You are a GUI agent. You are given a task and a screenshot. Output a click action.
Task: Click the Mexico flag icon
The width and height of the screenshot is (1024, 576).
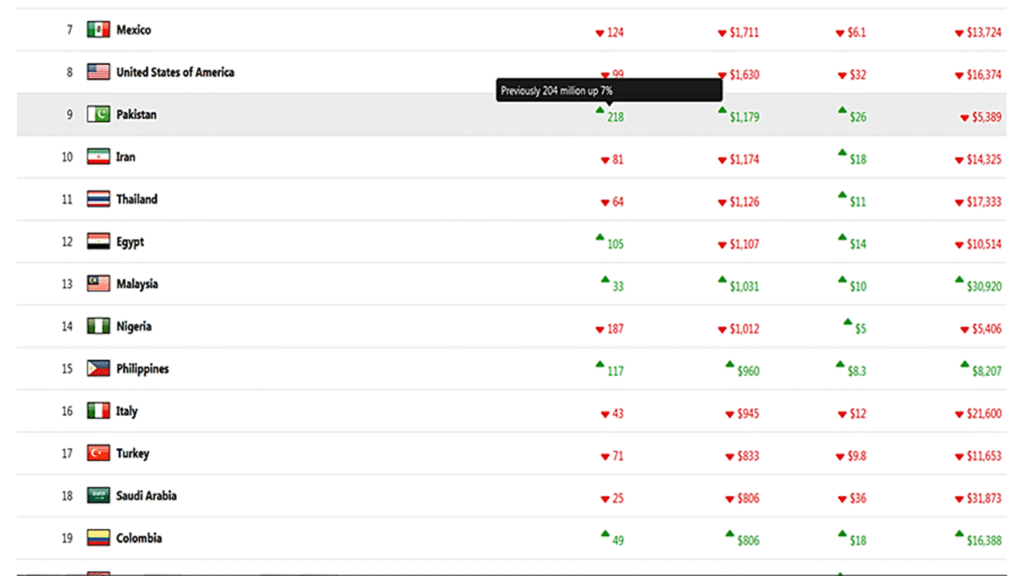point(98,29)
